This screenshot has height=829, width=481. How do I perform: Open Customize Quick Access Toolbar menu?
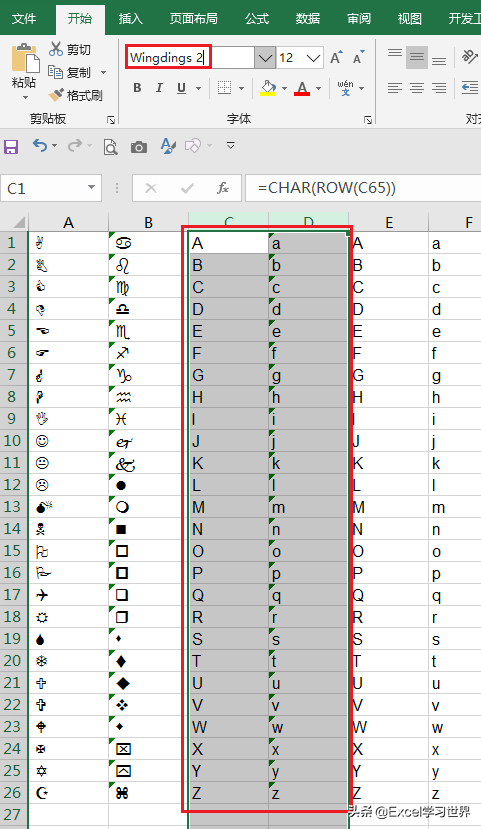pos(230,145)
